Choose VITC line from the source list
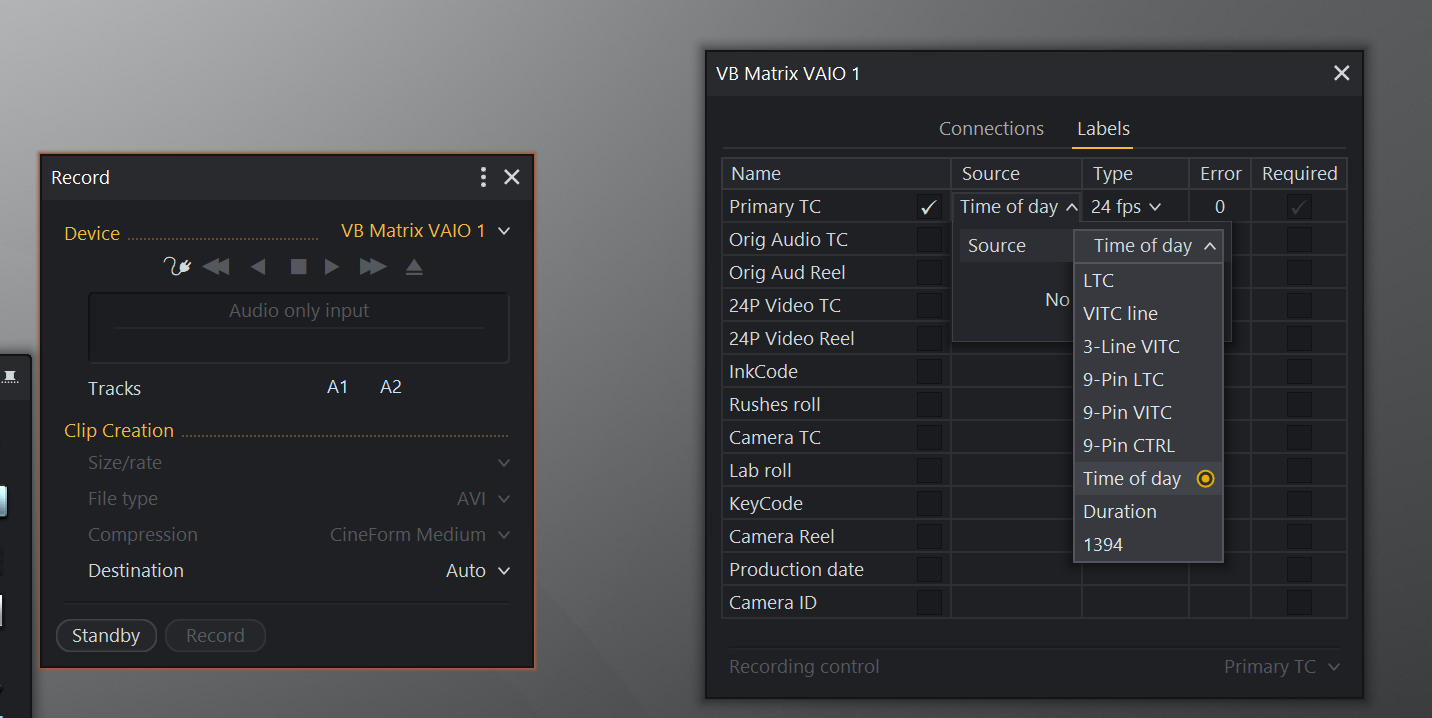This screenshot has height=718, width=1432. pyautogui.click(x=1148, y=314)
